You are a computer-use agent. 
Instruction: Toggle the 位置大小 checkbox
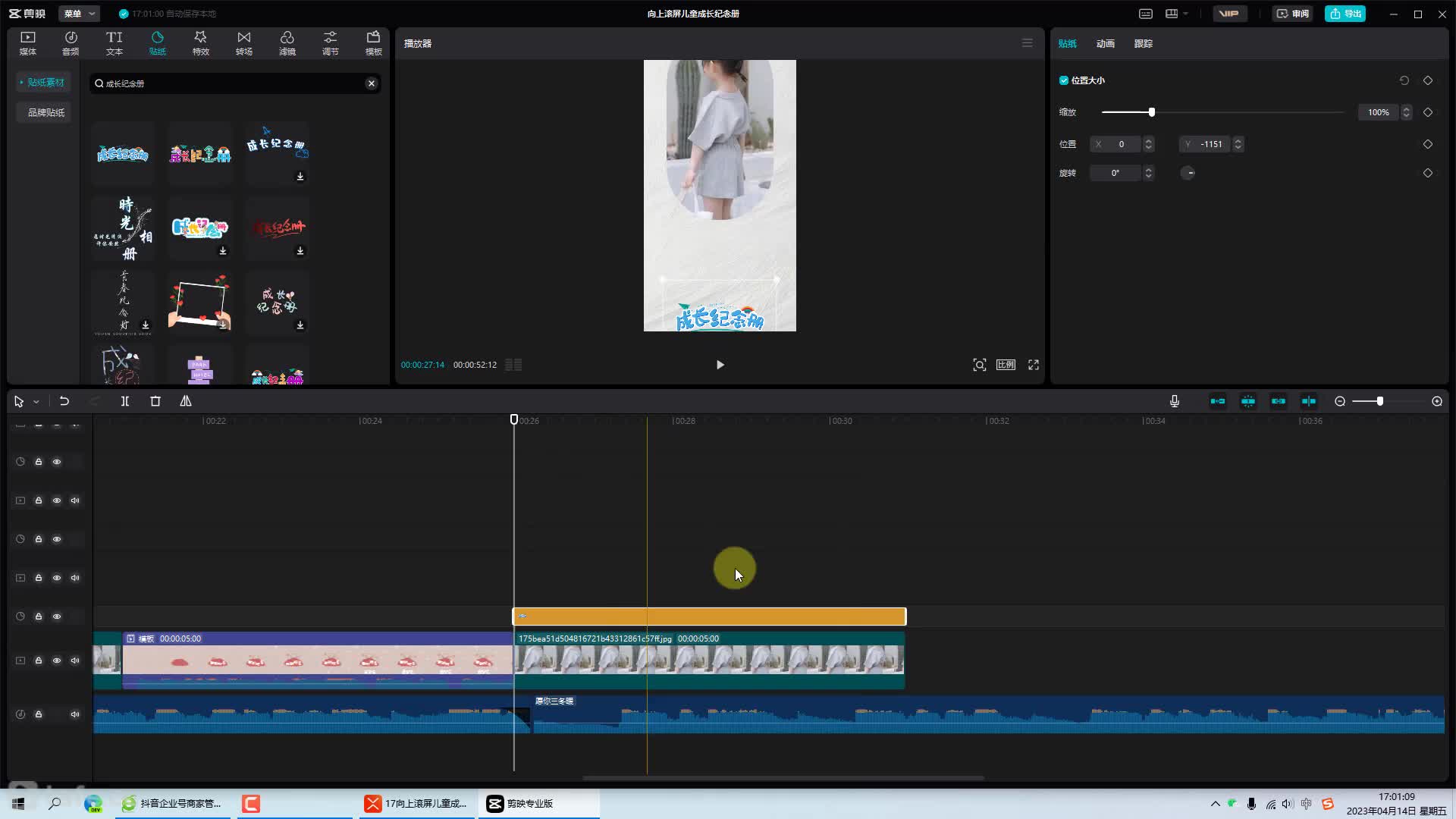click(1064, 80)
